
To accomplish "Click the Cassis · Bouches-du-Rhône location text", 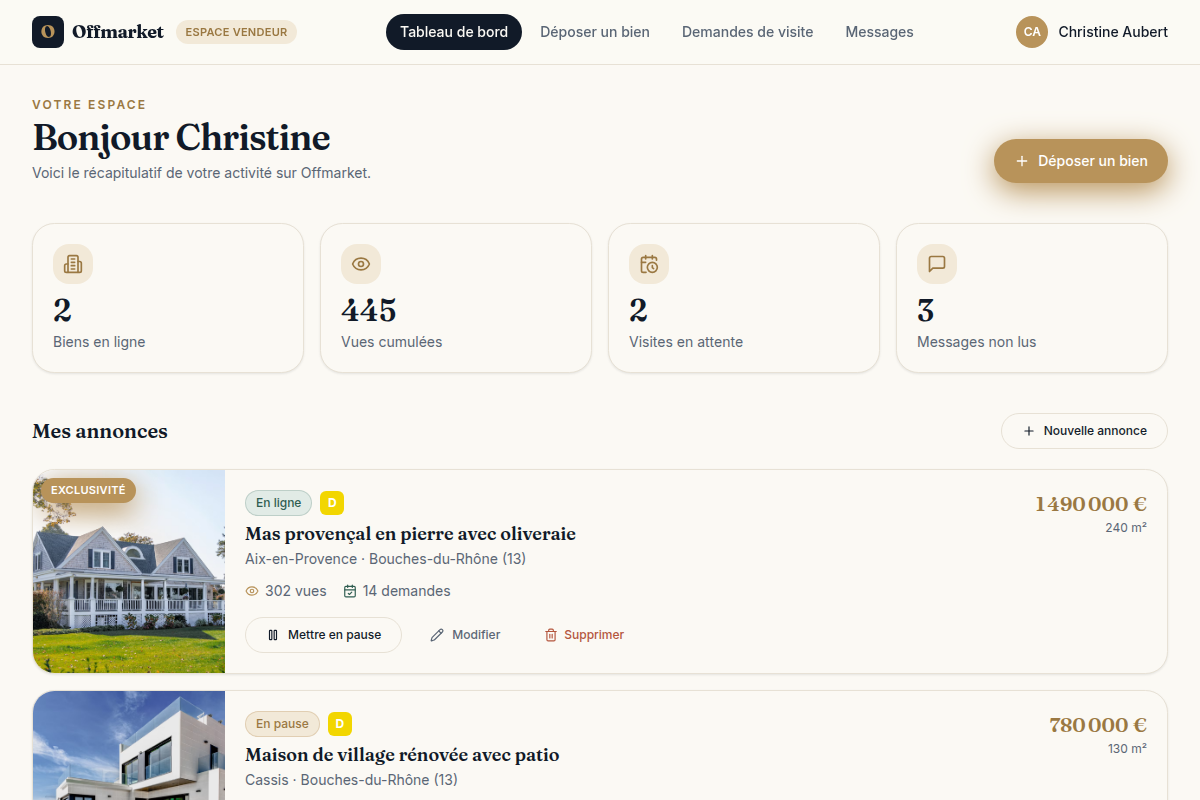I will pos(351,780).
